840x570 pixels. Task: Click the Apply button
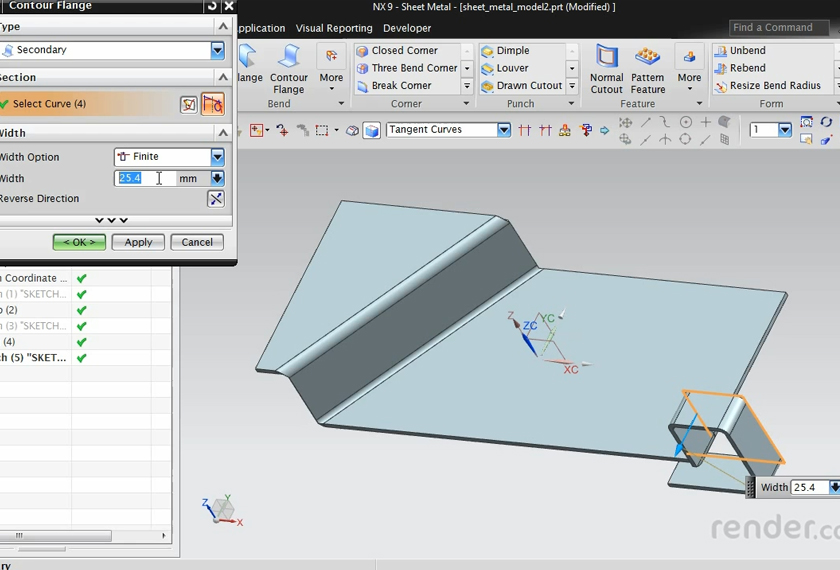pos(138,242)
